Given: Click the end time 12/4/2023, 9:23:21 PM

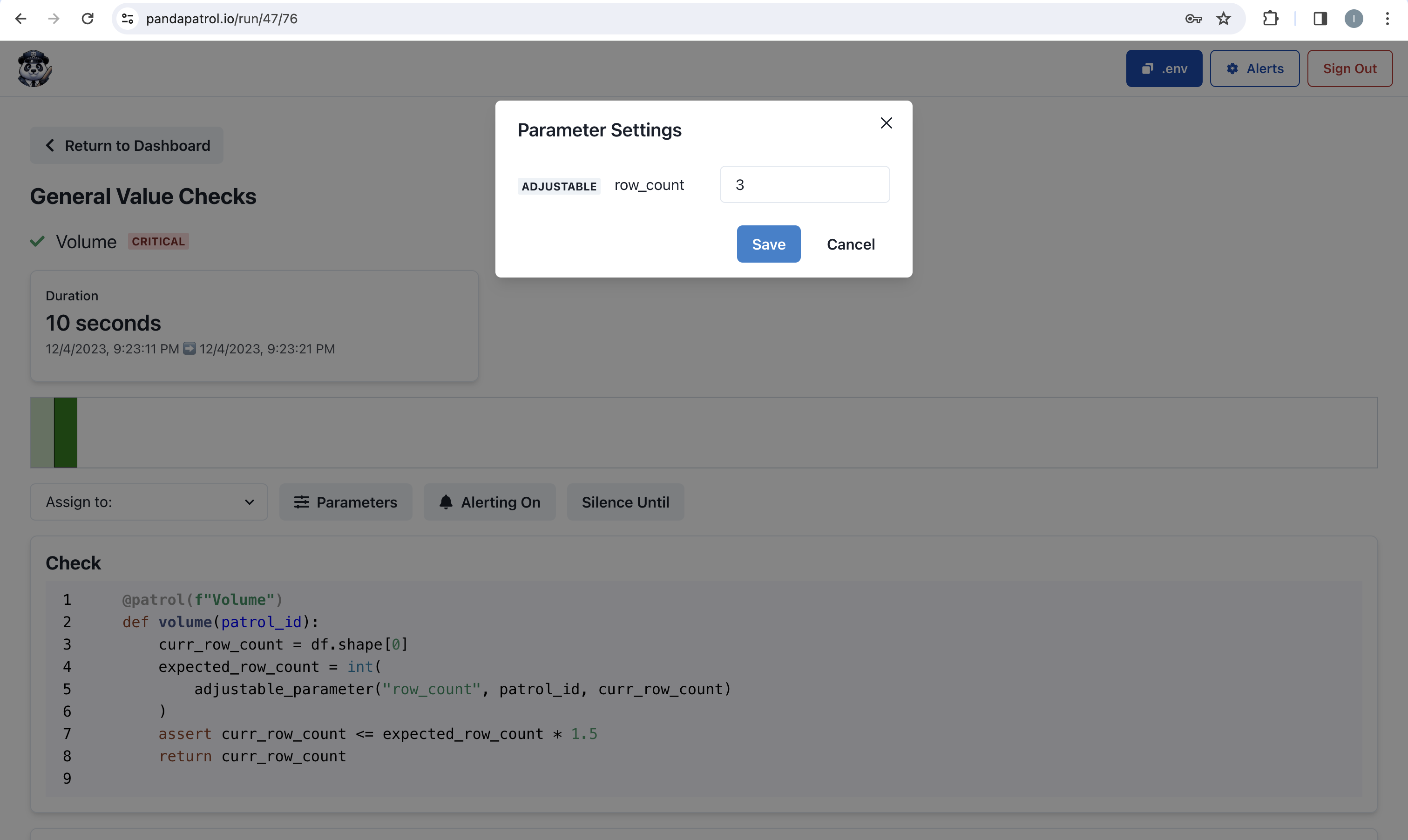Looking at the screenshot, I should click(x=267, y=349).
